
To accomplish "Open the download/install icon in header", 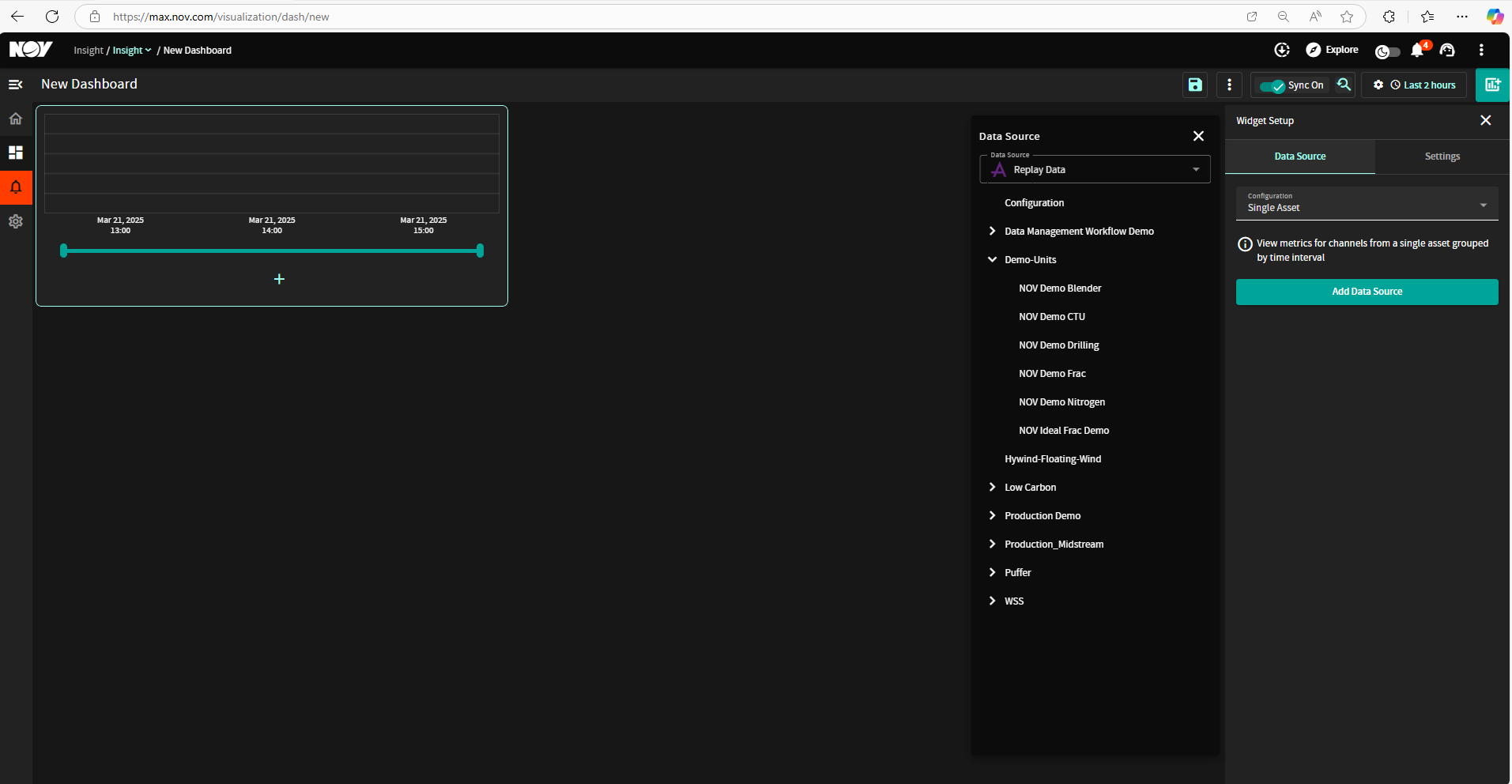I will 1282,50.
